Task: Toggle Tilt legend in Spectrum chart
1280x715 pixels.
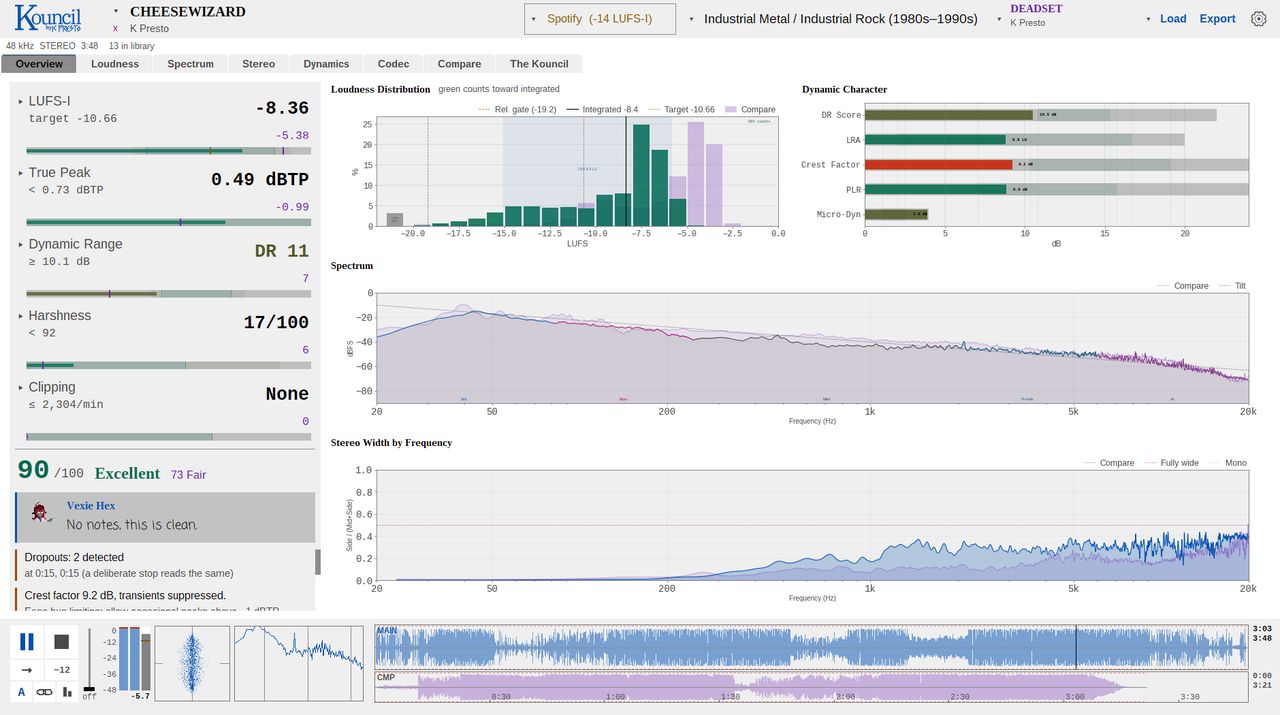Action: pyautogui.click(x=1232, y=286)
